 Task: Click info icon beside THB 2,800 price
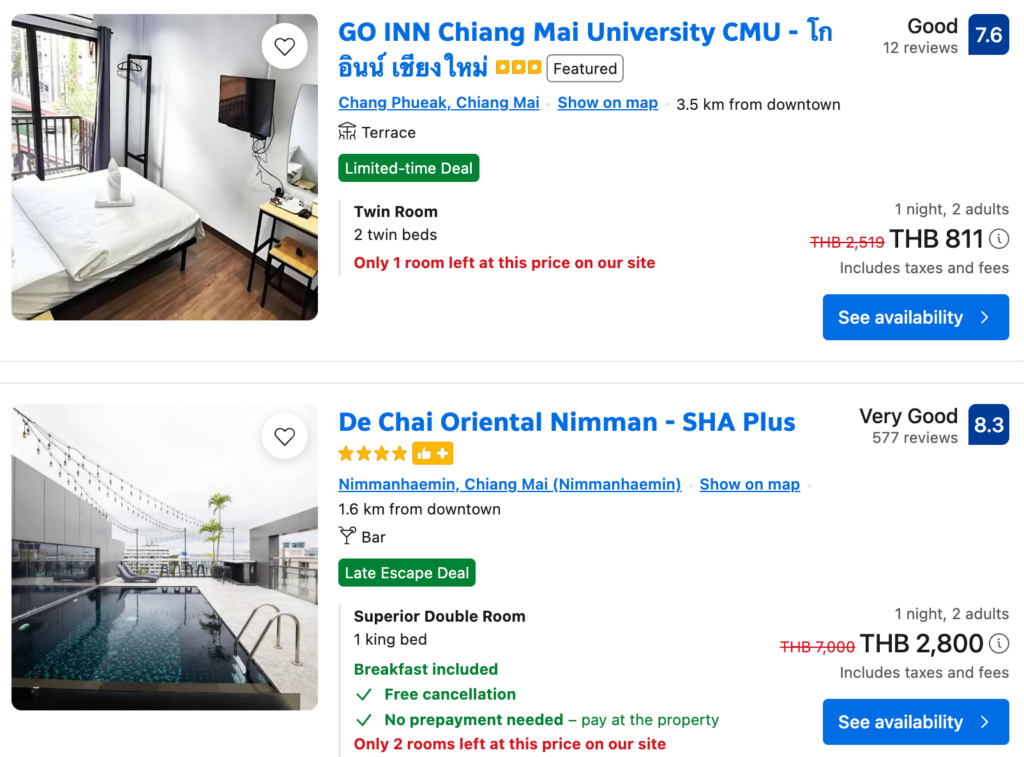coord(999,643)
